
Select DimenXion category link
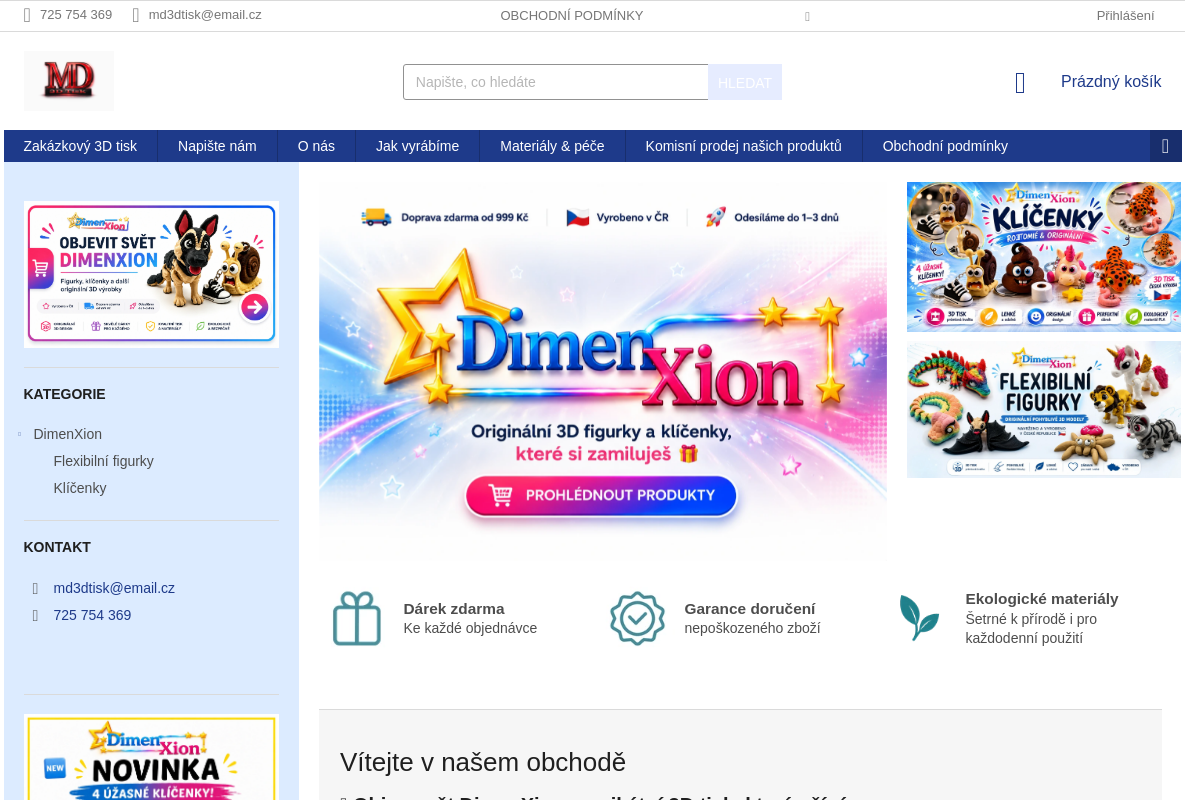coord(68,434)
